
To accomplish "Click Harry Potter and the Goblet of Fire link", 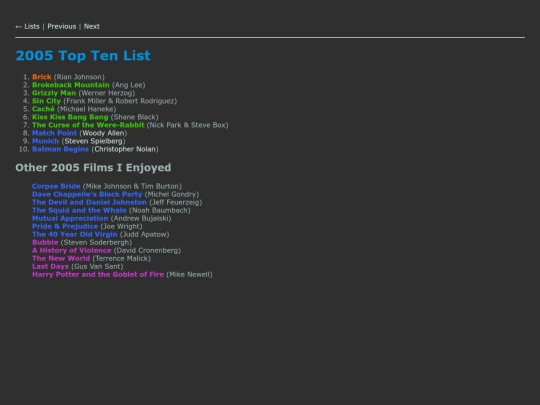I will pos(98,274).
